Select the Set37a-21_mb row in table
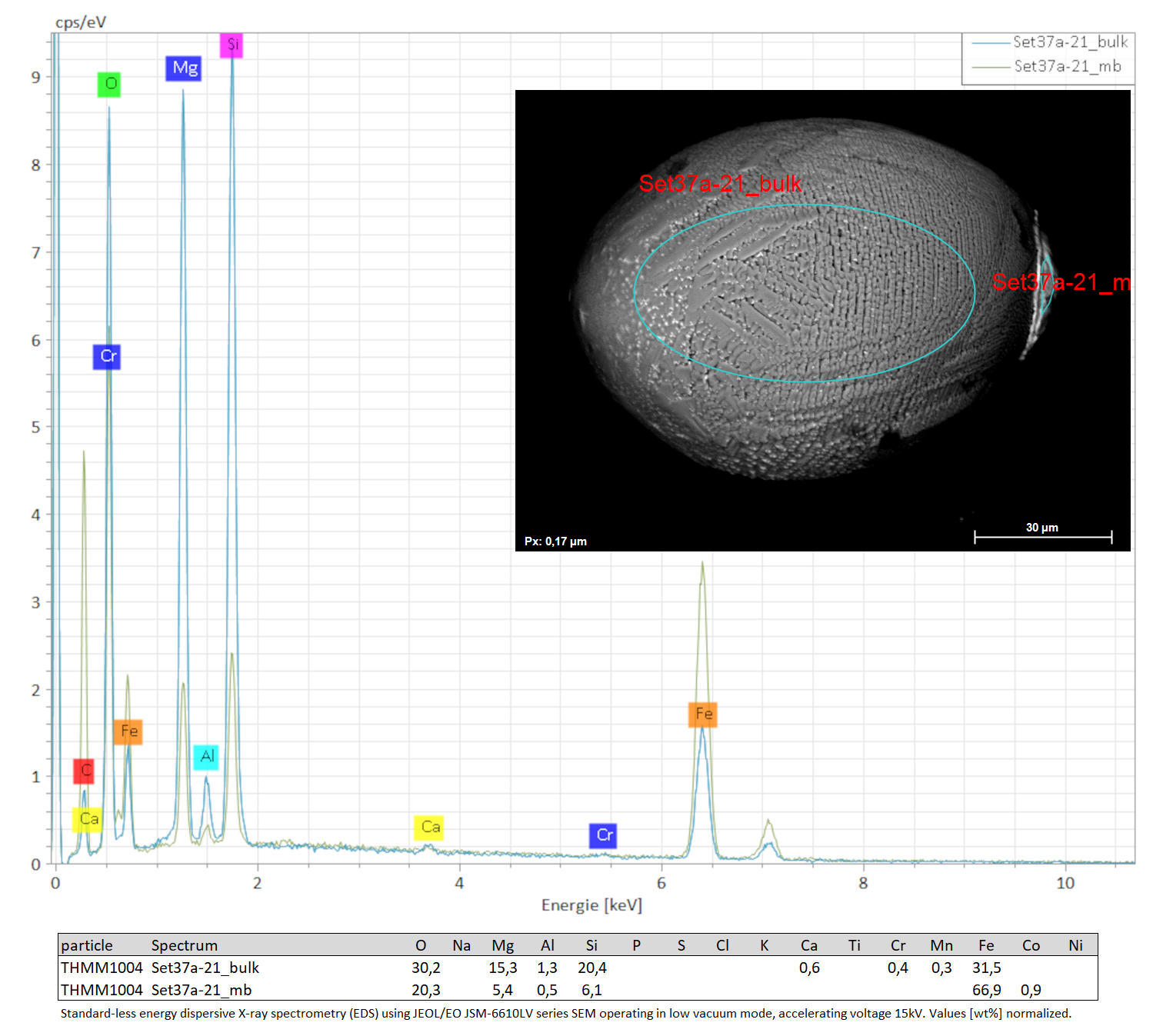Viewport: 1153px width, 1036px height. click(x=578, y=990)
